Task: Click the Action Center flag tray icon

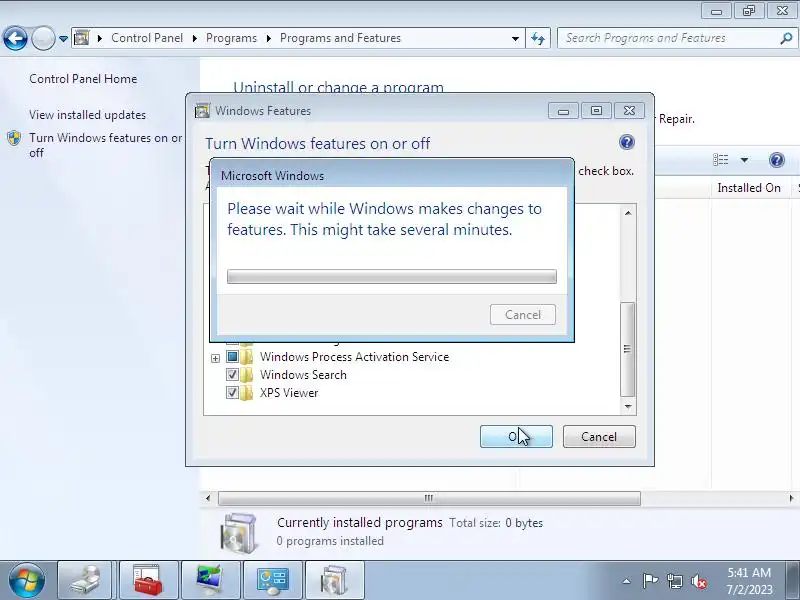Action: pos(650,581)
